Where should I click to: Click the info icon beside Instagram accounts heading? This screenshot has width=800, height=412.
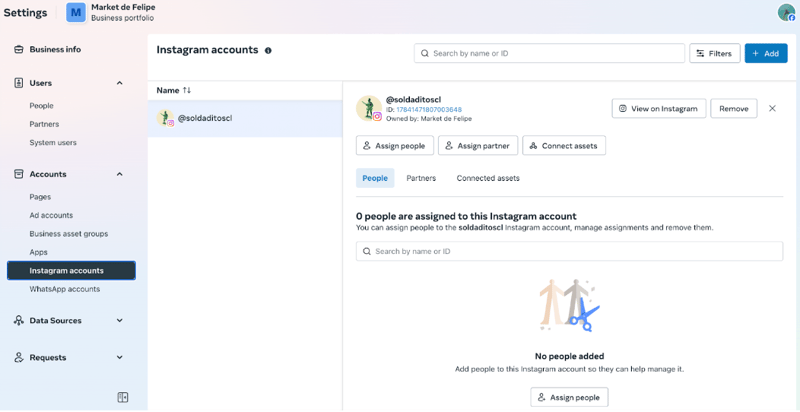click(x=268, y=50)
